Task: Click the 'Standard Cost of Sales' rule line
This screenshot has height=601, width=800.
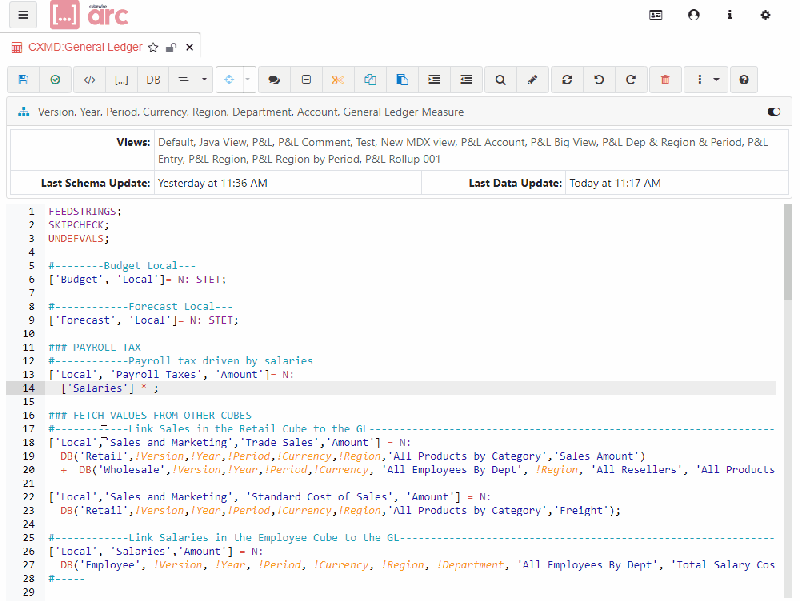Action: pos(269,497)
